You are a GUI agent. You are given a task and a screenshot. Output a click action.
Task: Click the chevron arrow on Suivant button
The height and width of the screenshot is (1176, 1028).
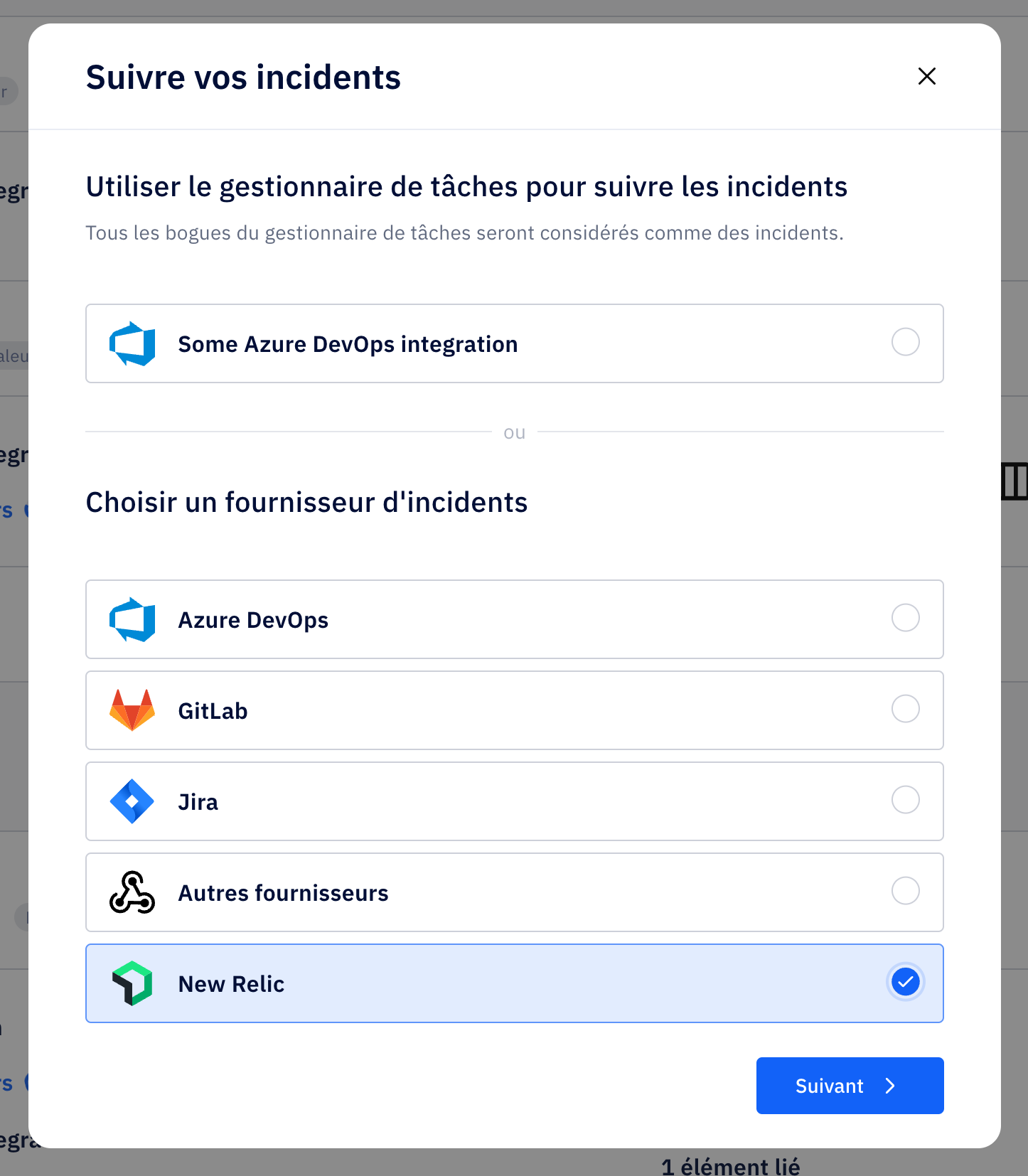pos(890,1086)
